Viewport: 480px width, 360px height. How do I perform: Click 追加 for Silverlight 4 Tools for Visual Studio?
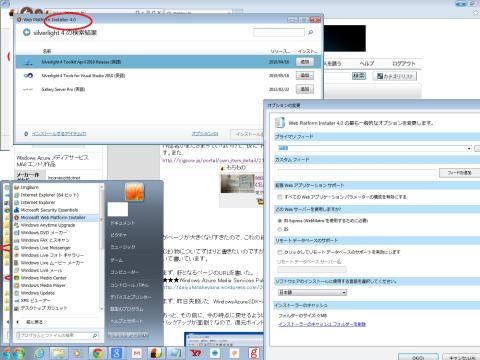point(305,76)
